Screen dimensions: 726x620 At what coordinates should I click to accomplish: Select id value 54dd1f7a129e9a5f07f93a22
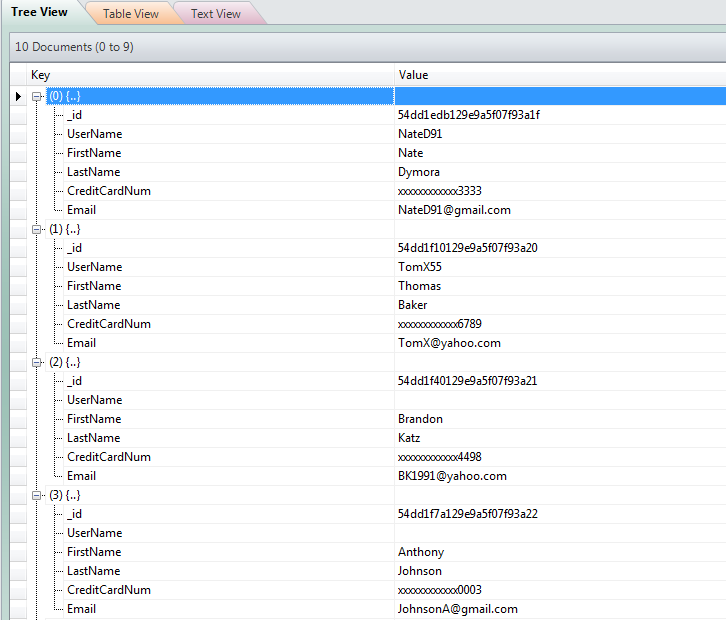468,514
